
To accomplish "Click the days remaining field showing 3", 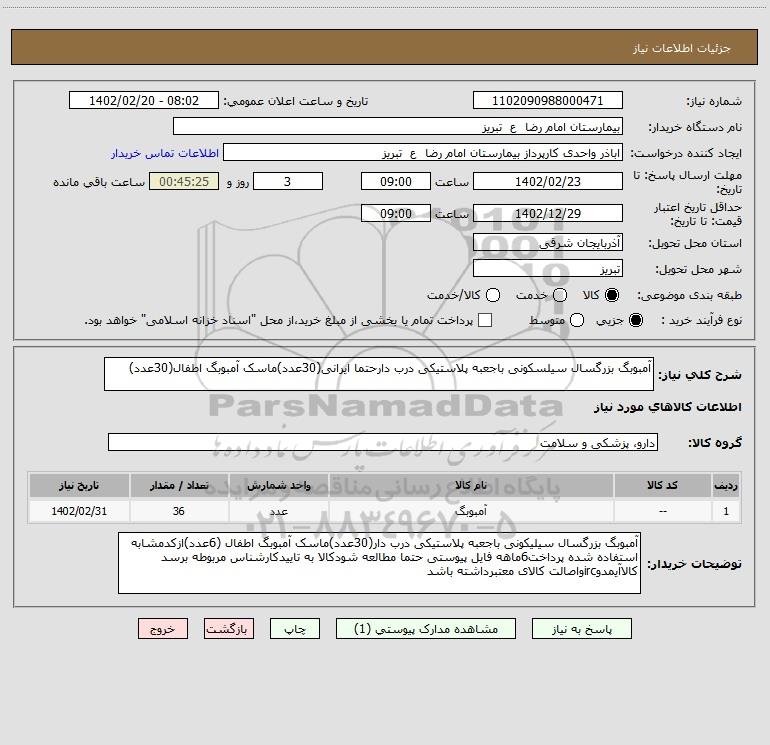I will [288, 181].
